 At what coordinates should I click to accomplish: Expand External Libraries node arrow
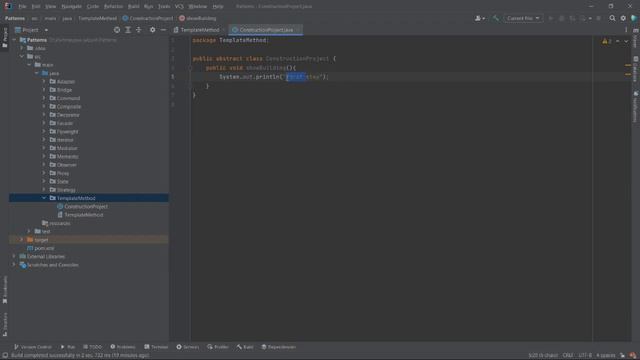[14, 256]
